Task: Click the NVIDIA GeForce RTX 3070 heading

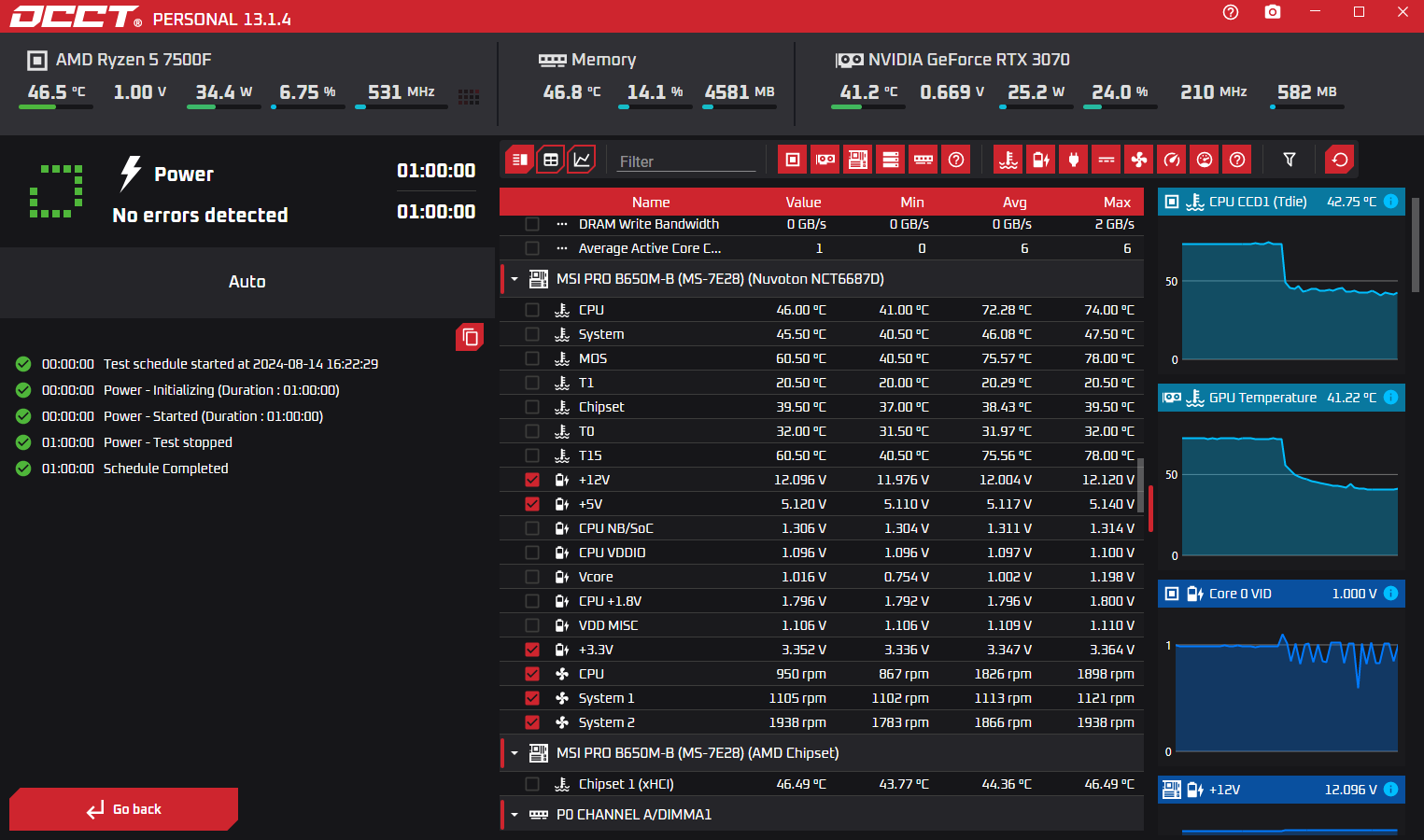Action: click(x=969, y=60)
